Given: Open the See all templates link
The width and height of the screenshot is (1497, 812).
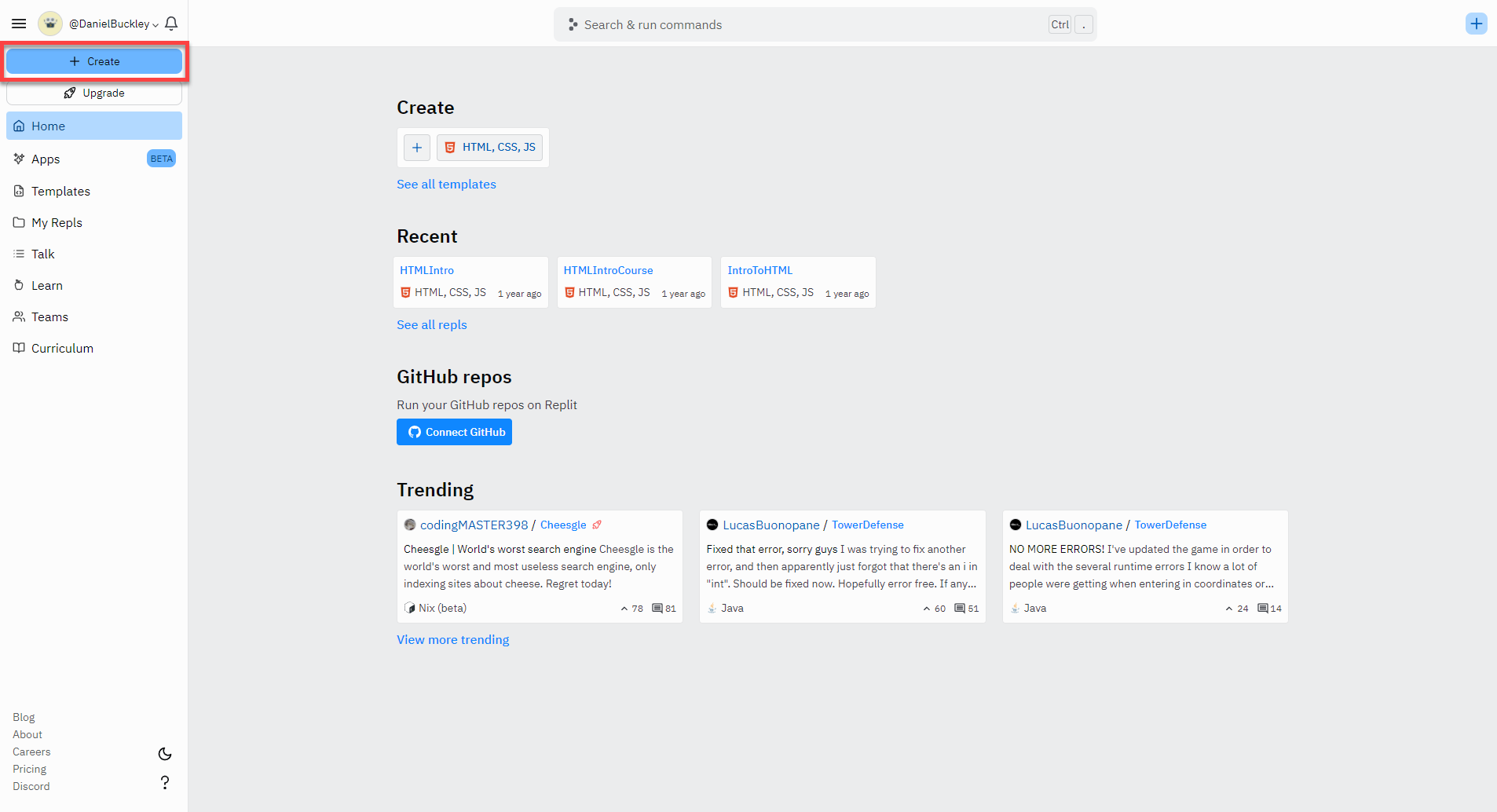Looking at the screenshot, I should [446, 184].
